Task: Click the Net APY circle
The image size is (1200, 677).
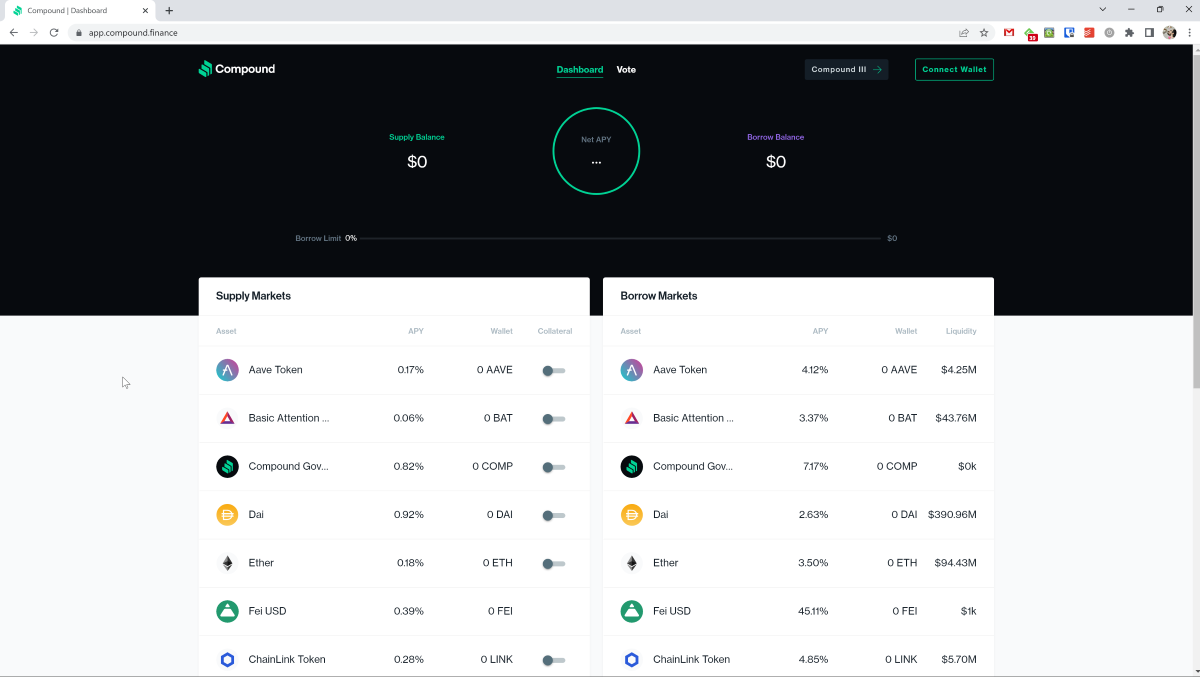Action: pos(596,151)
